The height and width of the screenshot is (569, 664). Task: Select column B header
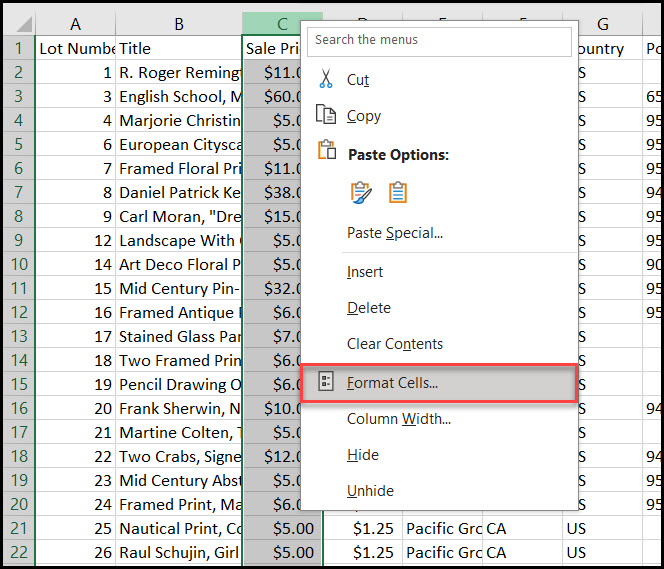pyautogui.click(x=178, y=24)
